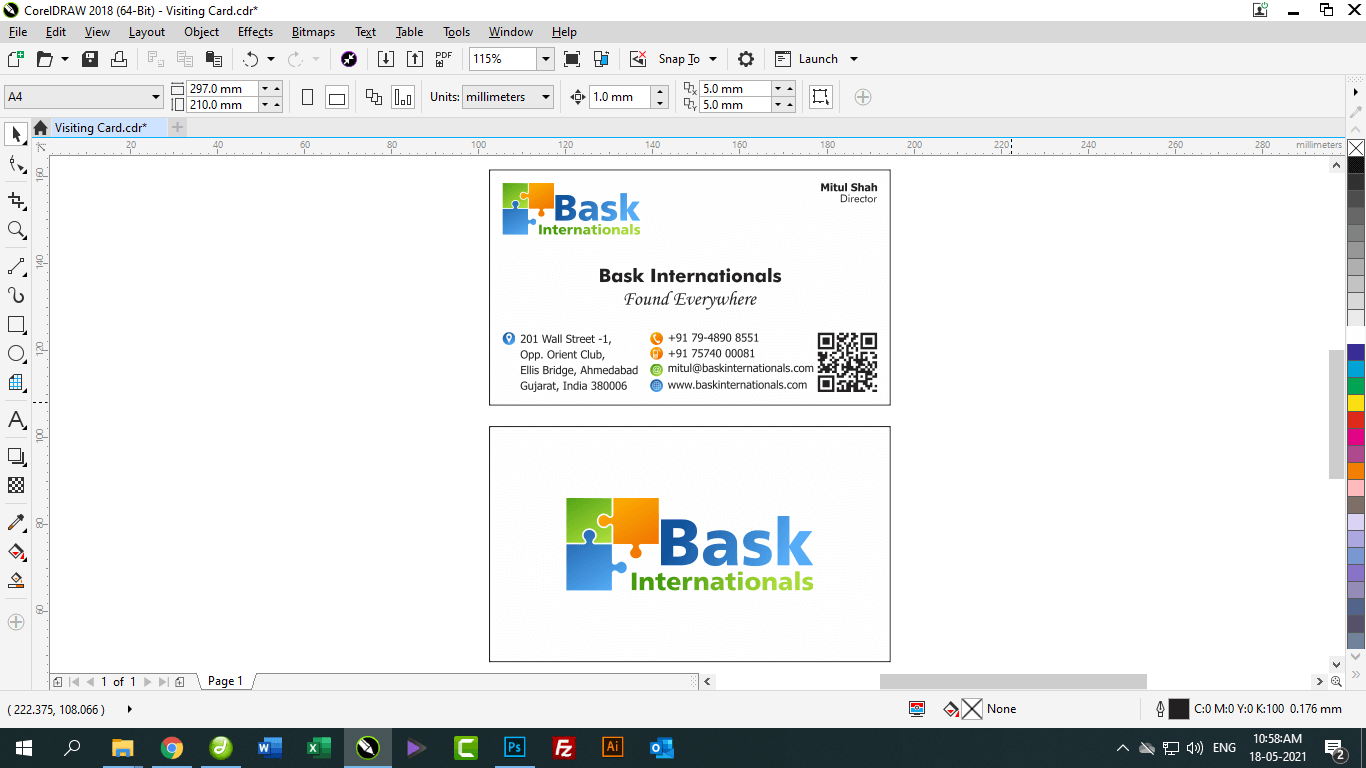1366x768 pixels.
Task: Go to the last page button
Action: [x=164, y=682]
